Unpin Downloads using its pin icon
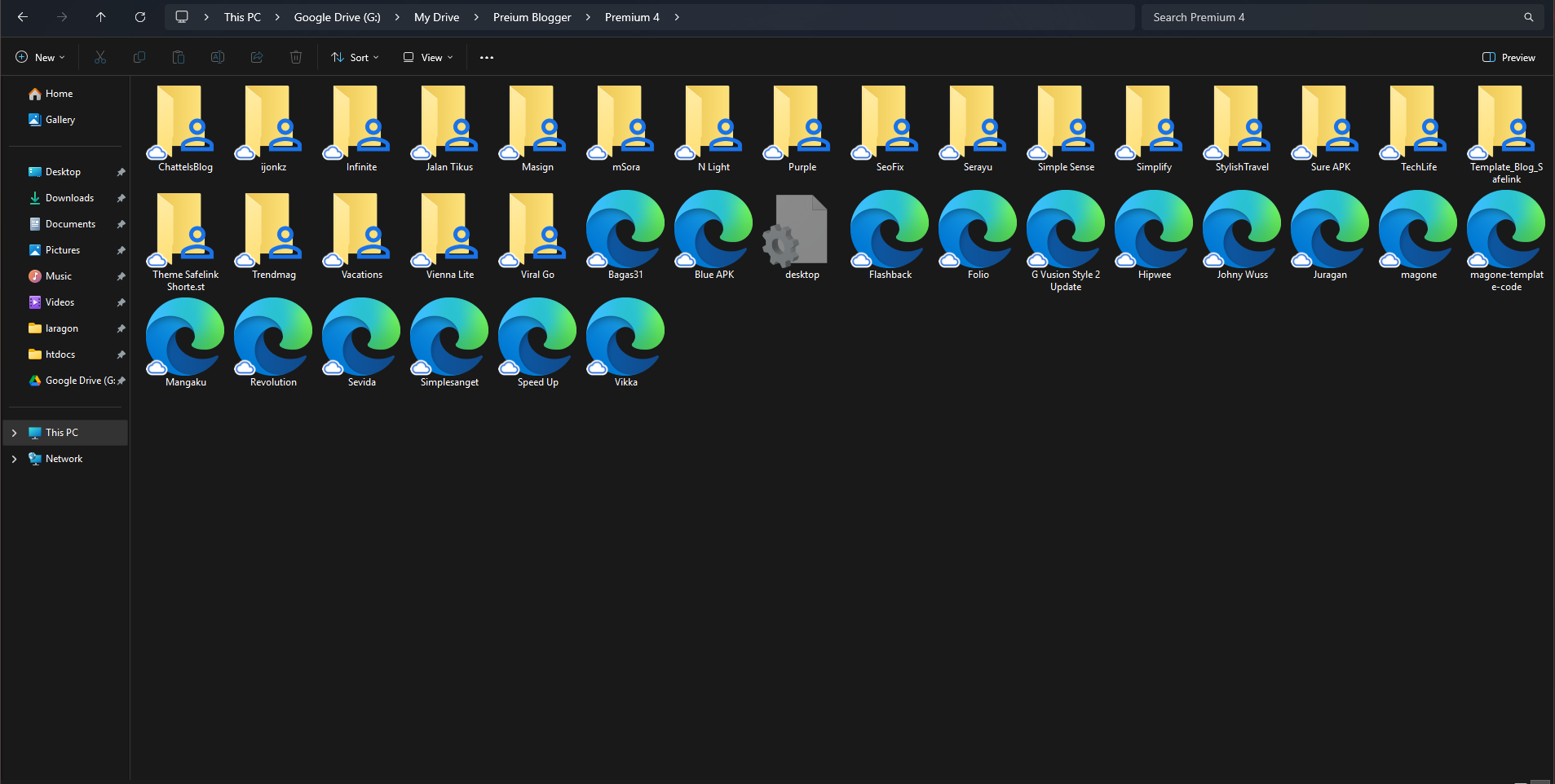Image resolution: width=1555 pixels, height=784 pixels. pos(121,198)
